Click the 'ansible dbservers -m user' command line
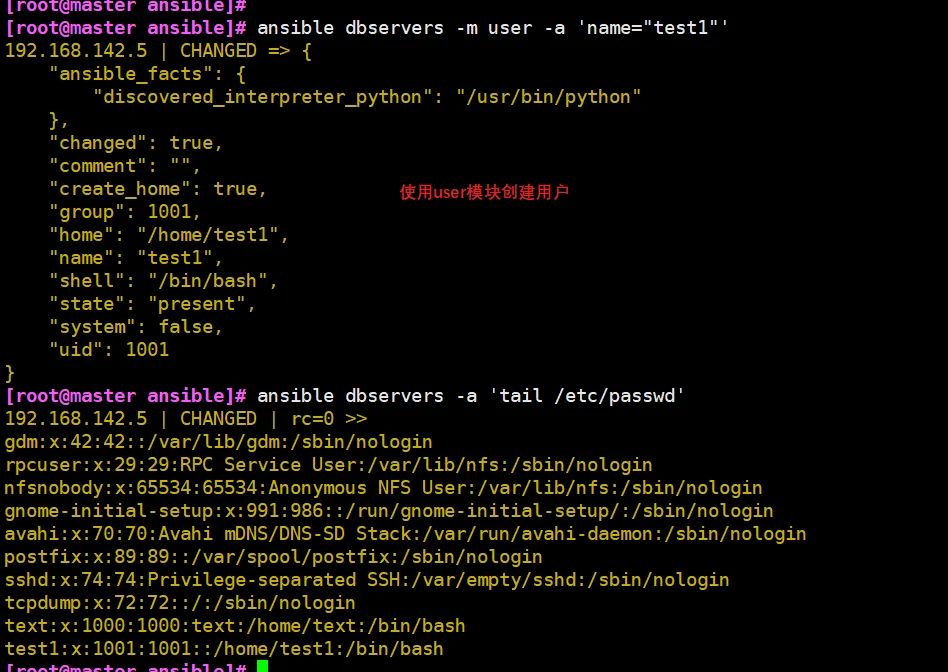This screenshot has height=672, width=948. click(x=367, y=28)
